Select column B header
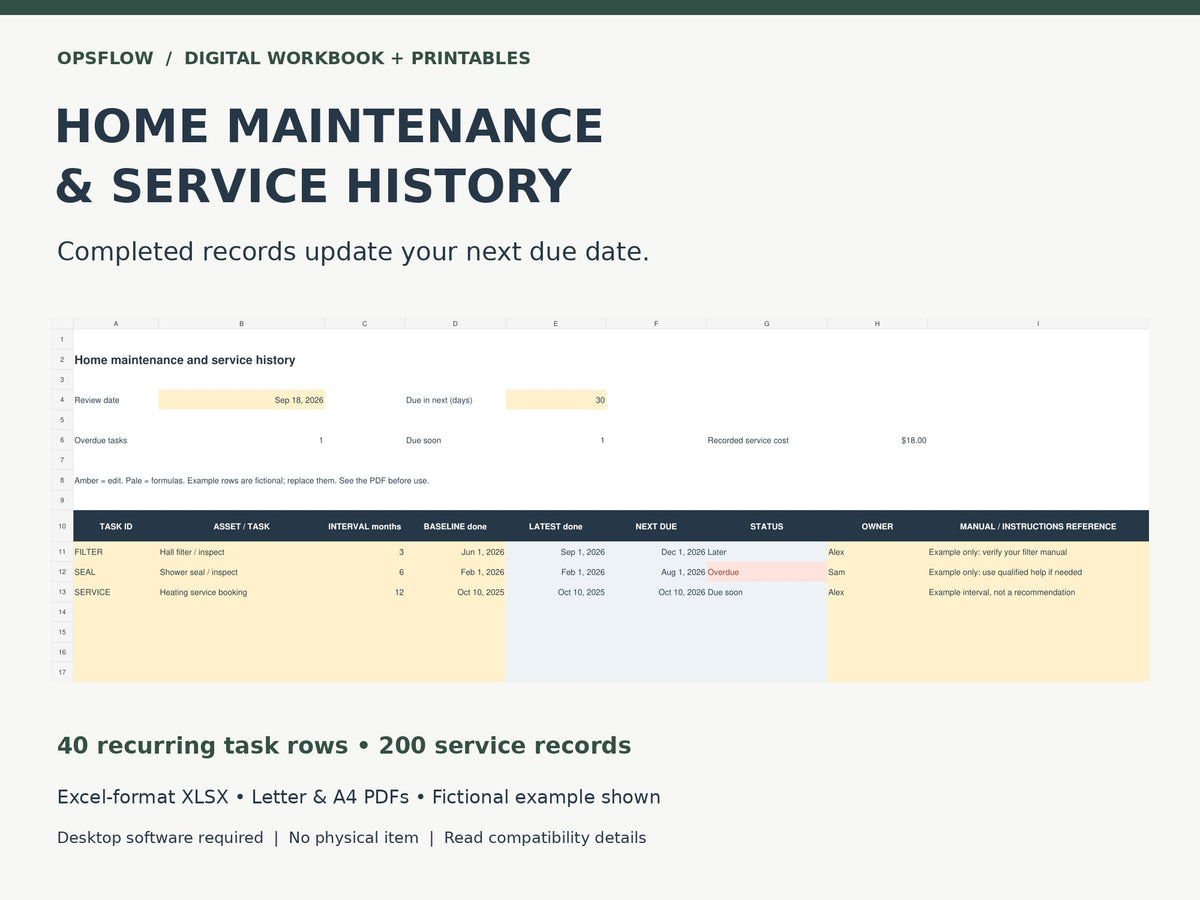1200x900 pixels. [x=242, y=324]
